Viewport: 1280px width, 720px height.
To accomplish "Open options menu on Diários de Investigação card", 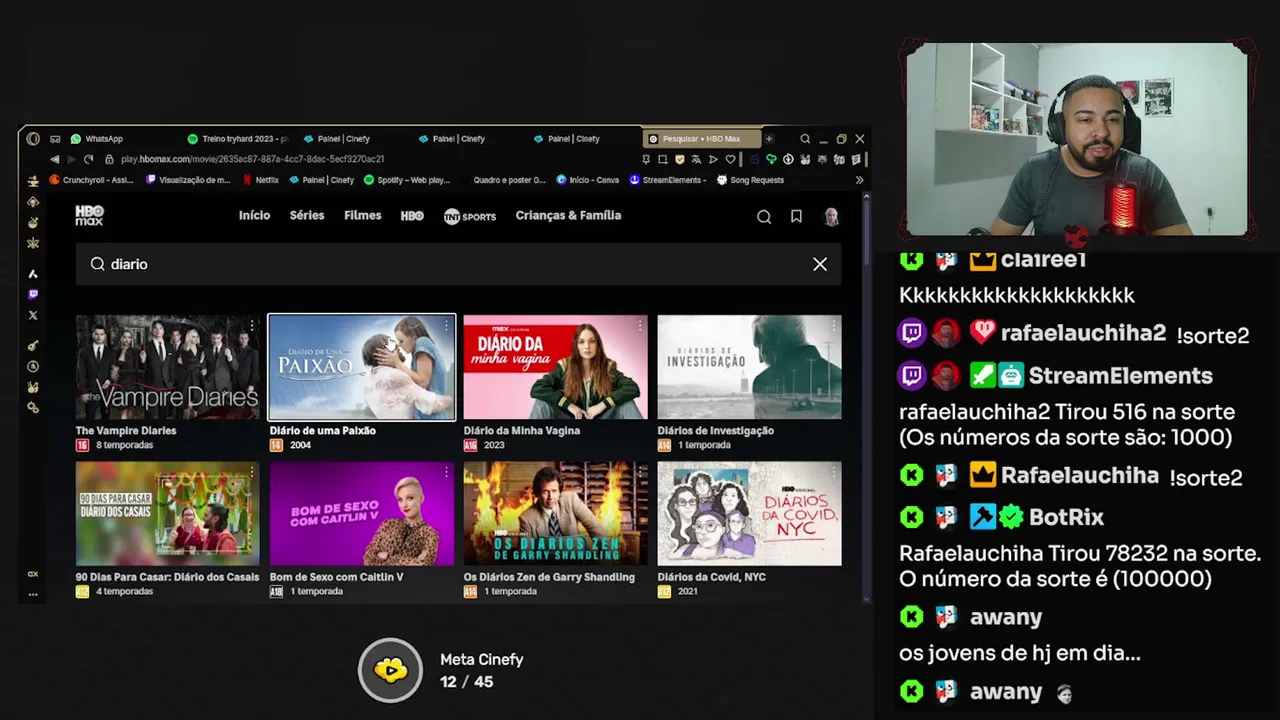I will pyautogui.click(x=834, y=326).
